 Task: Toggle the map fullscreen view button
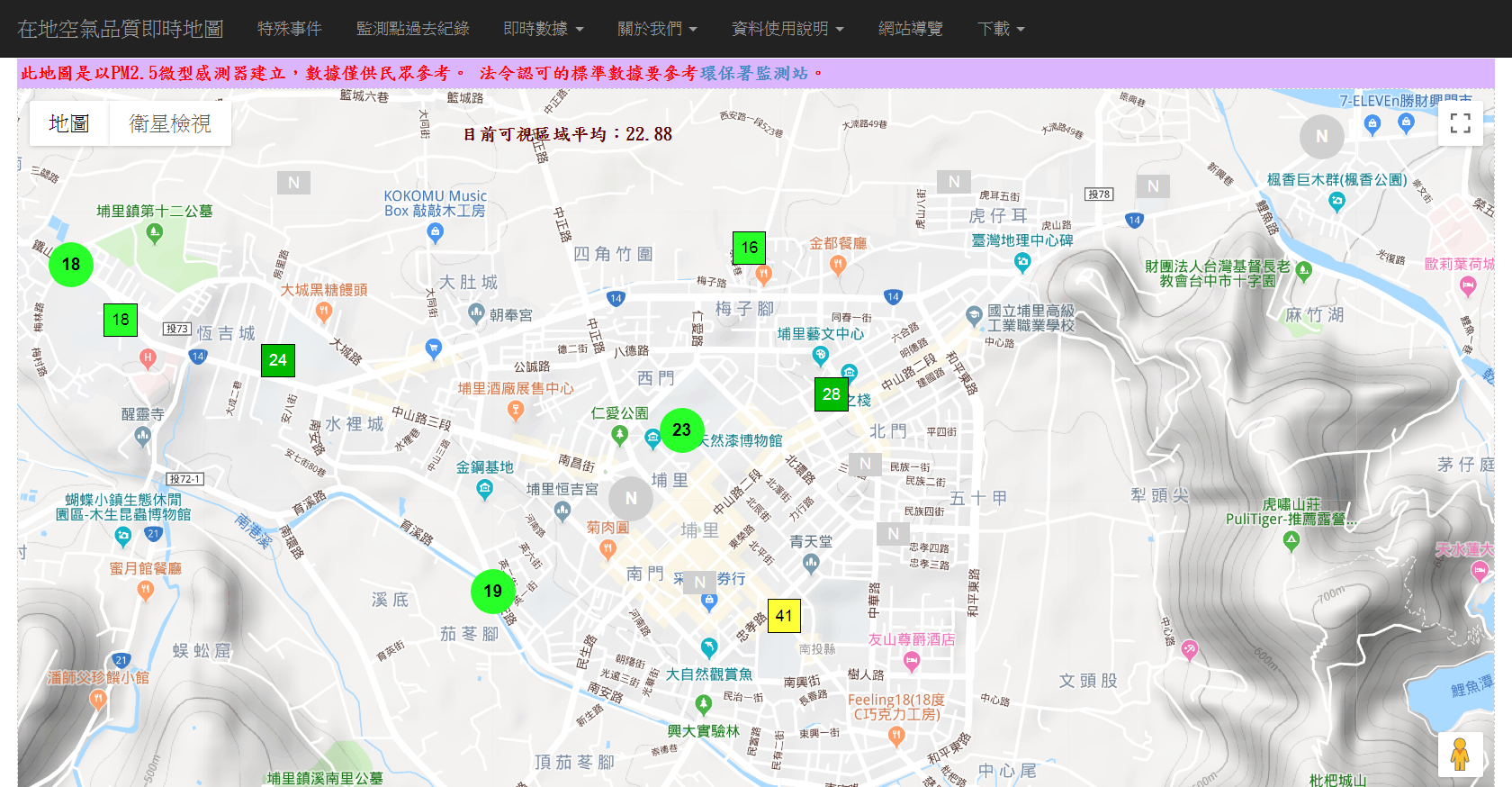click(x=1460, y=123)
